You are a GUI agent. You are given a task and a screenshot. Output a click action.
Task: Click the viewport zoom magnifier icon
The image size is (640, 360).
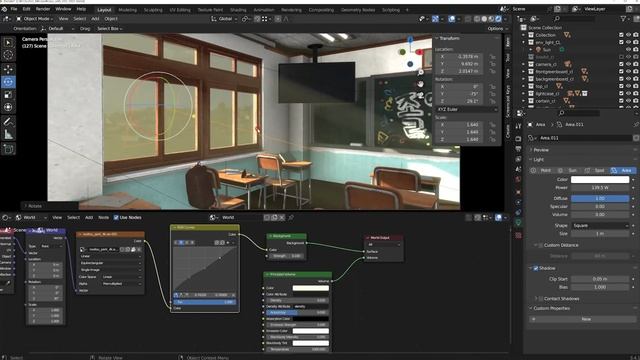tap(420, 73)
